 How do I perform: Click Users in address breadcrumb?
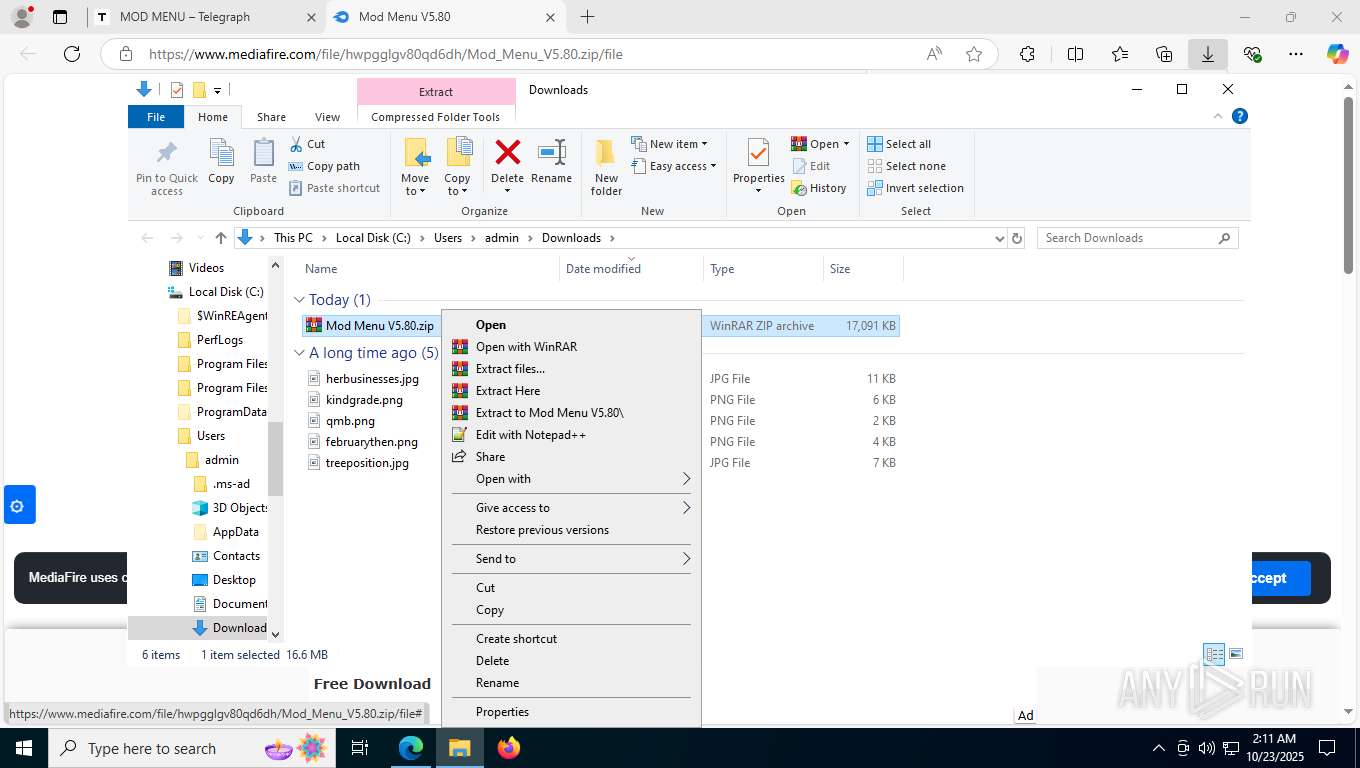point(448,238)
